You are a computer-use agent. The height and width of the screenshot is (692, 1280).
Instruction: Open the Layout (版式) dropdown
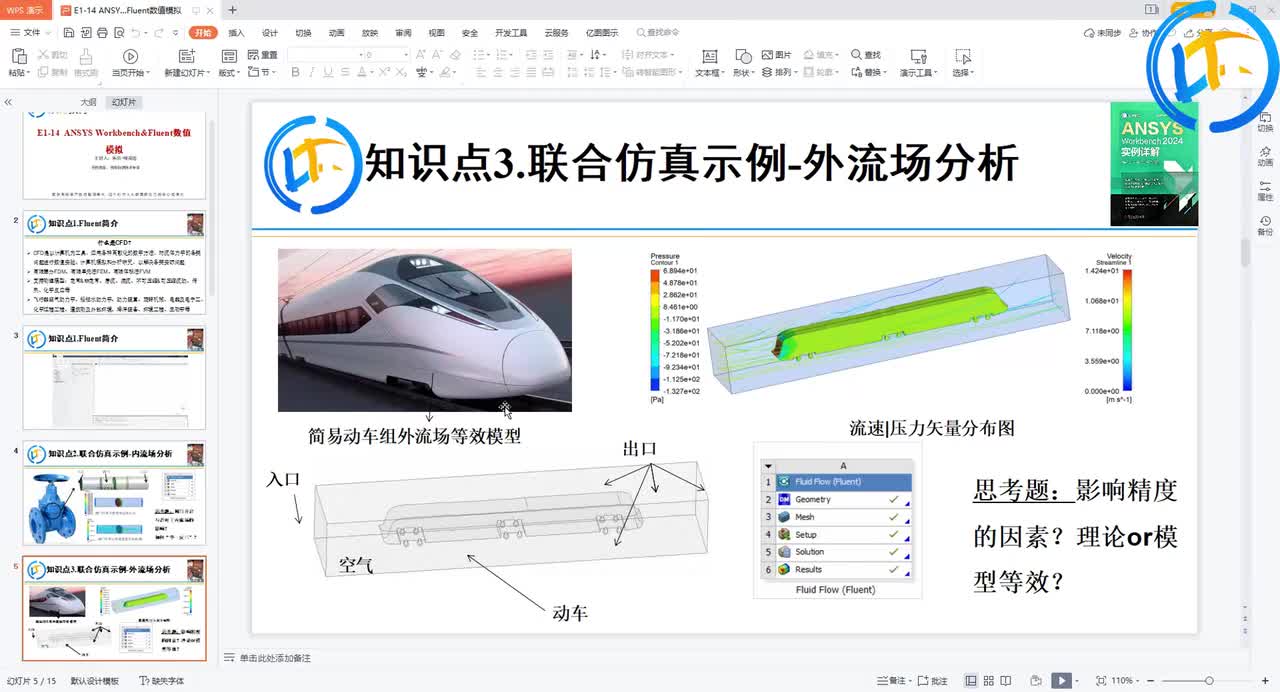(x=229, y=62)
